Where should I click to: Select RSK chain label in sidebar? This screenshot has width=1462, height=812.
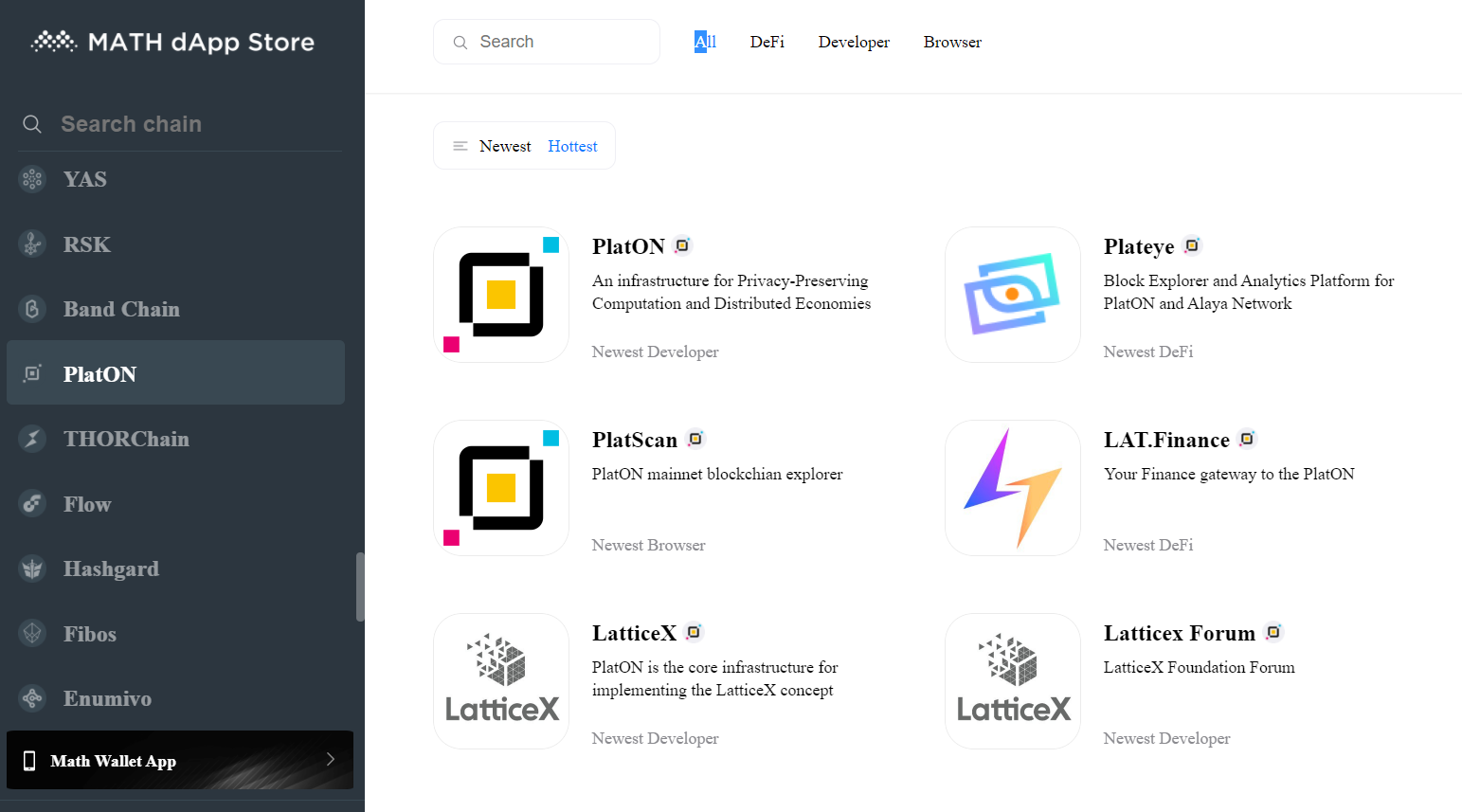pyautogui.click(x=87, y=244)
